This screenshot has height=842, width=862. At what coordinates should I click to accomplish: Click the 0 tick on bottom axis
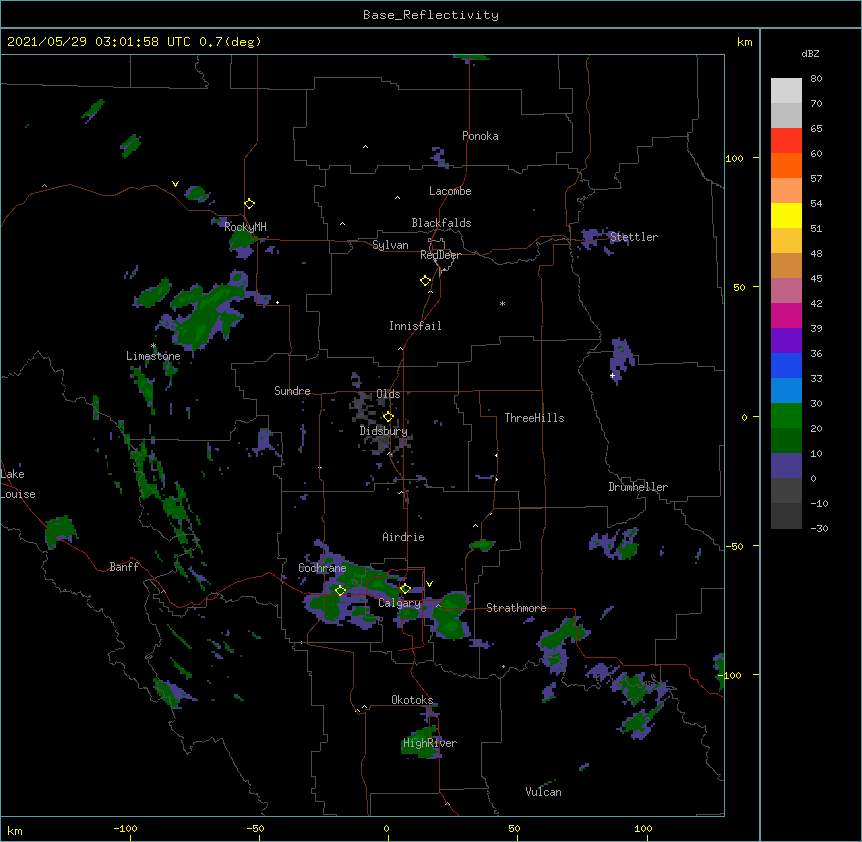pos(386,828)
